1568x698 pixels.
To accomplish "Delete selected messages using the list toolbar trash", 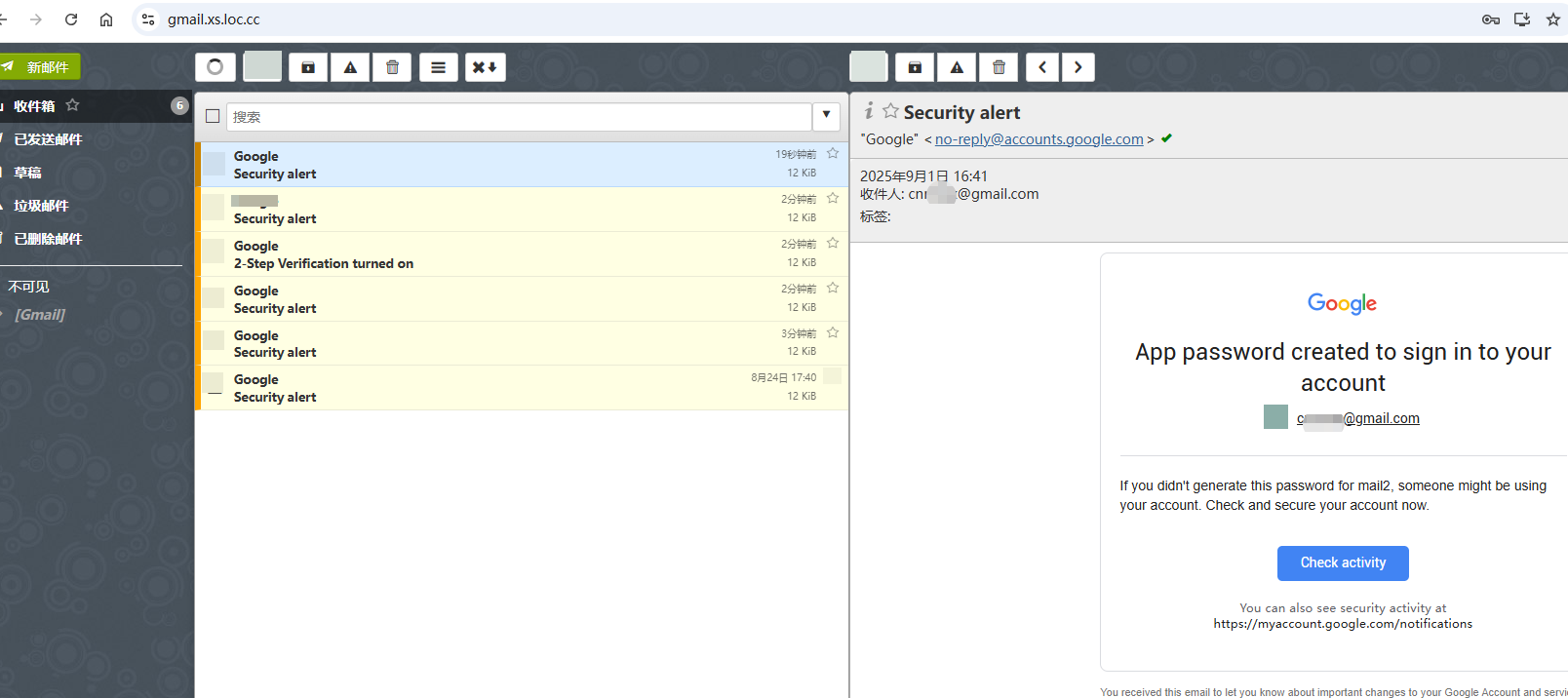I will [x=392, y=67].
